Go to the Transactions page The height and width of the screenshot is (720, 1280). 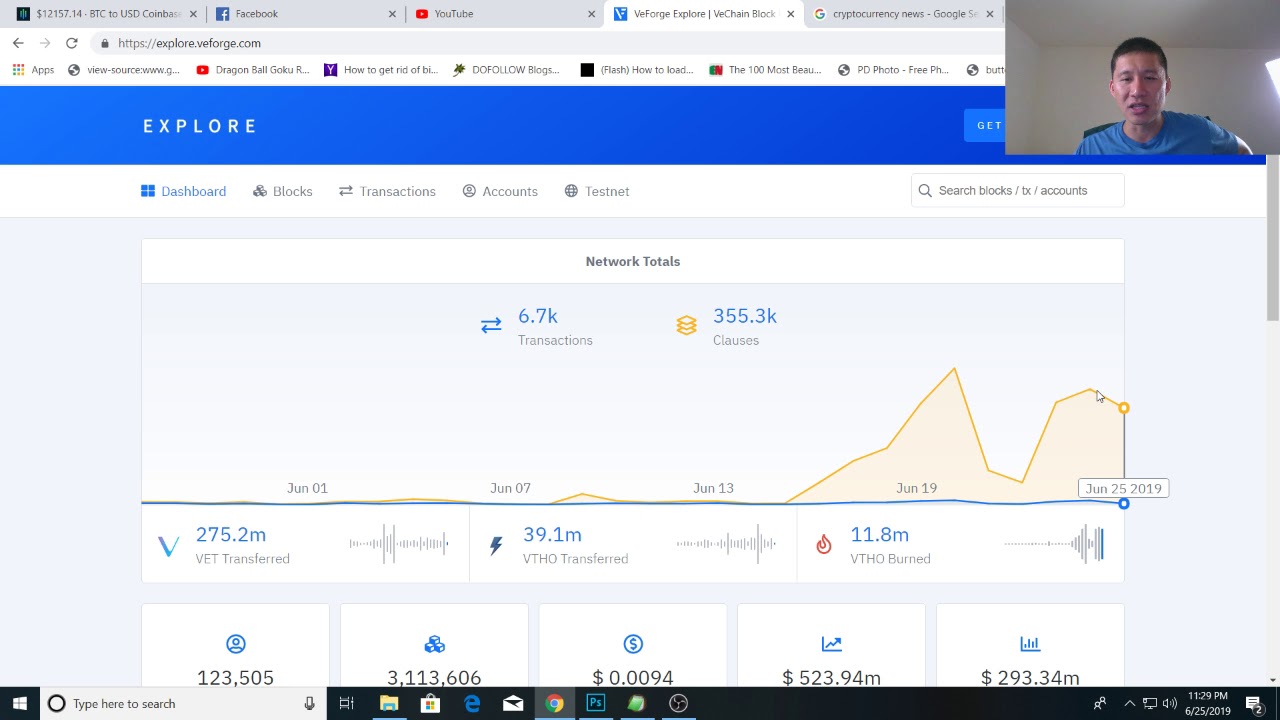pos(387,191)
